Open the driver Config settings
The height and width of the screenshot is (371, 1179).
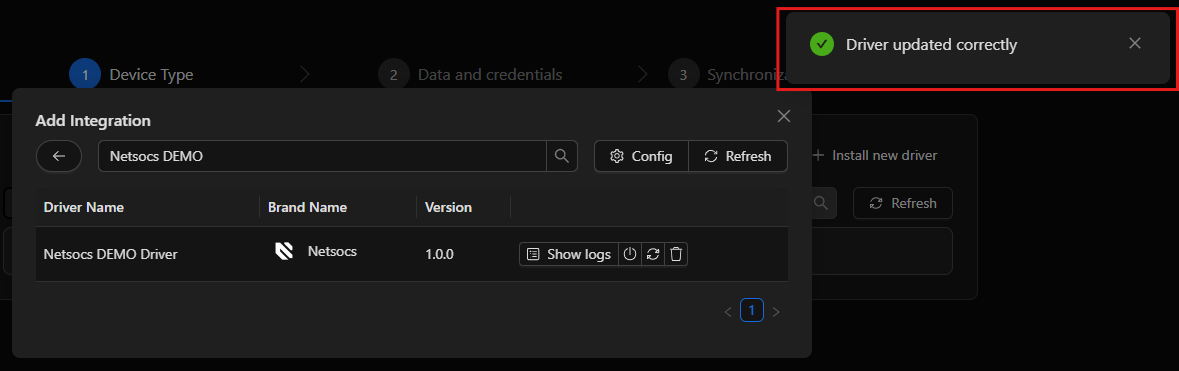point(641,156)
